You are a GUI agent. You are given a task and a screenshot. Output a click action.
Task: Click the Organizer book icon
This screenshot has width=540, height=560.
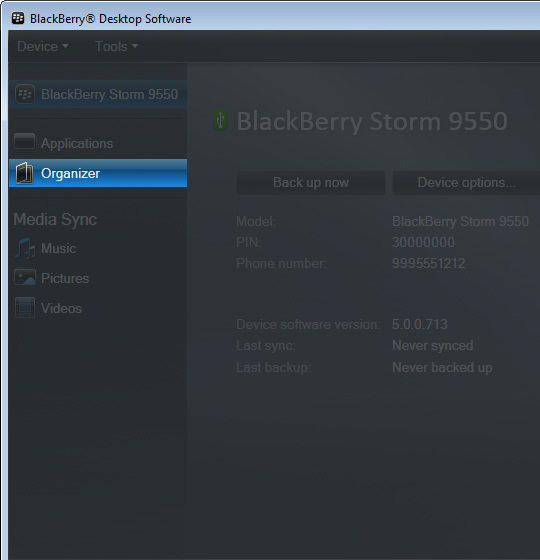pos(25,173)
